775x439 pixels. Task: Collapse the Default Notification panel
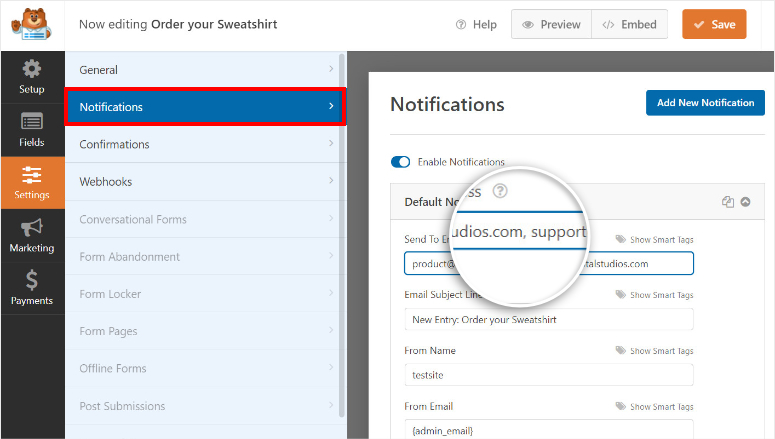(745, 202)
